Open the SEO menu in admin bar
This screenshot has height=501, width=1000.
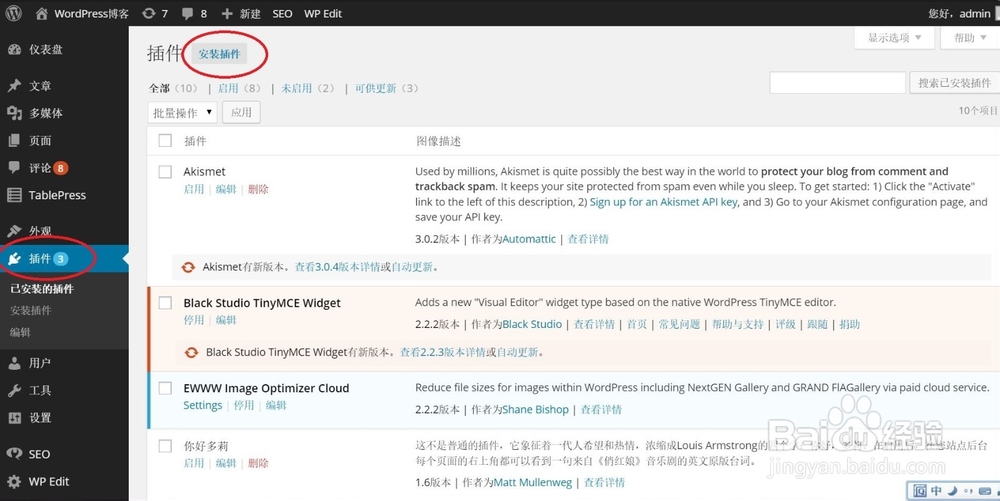[x=282, y=14]
